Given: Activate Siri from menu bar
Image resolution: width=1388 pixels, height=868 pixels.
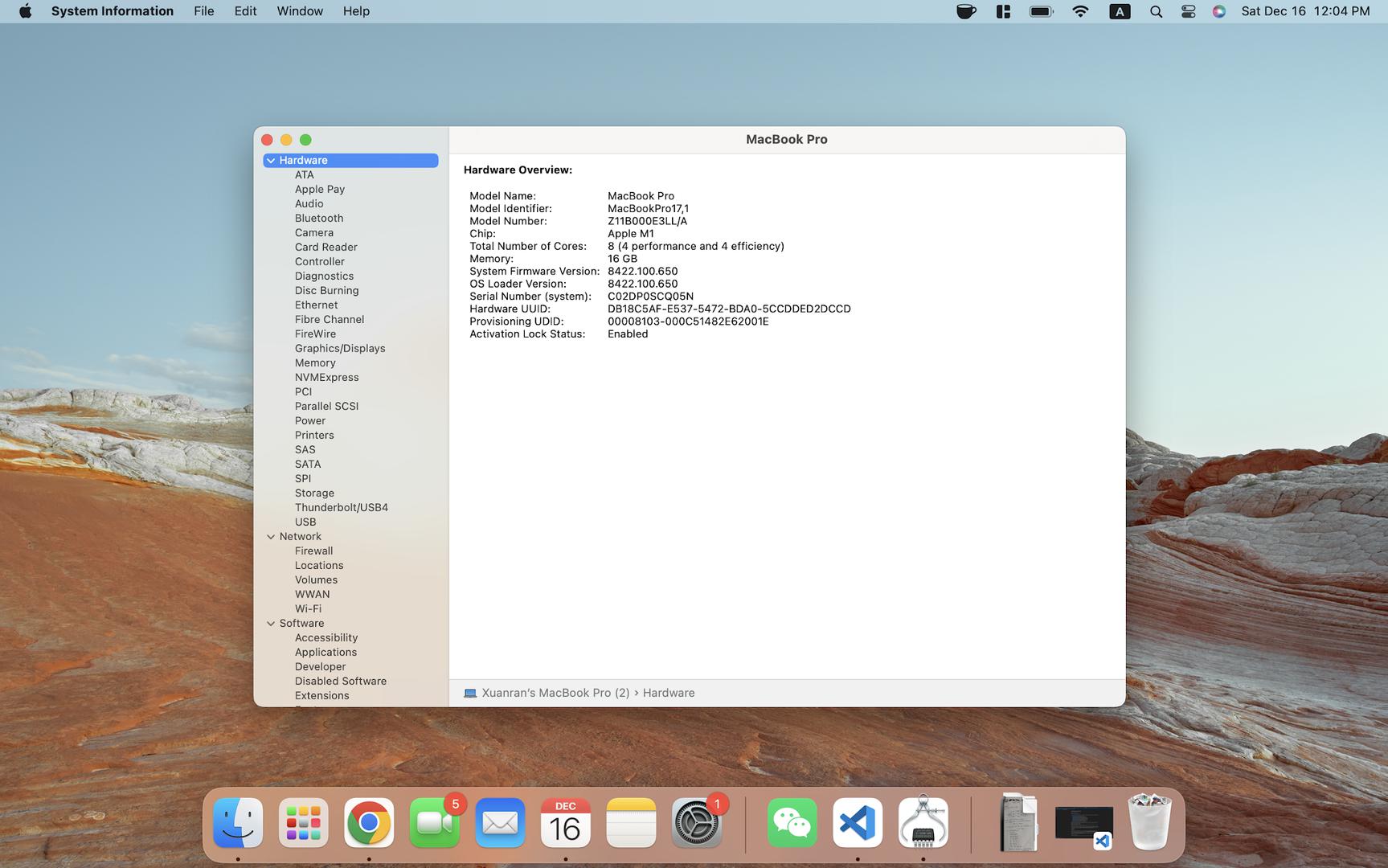Looking at the screenshot, I should [x=1219, y=11].
